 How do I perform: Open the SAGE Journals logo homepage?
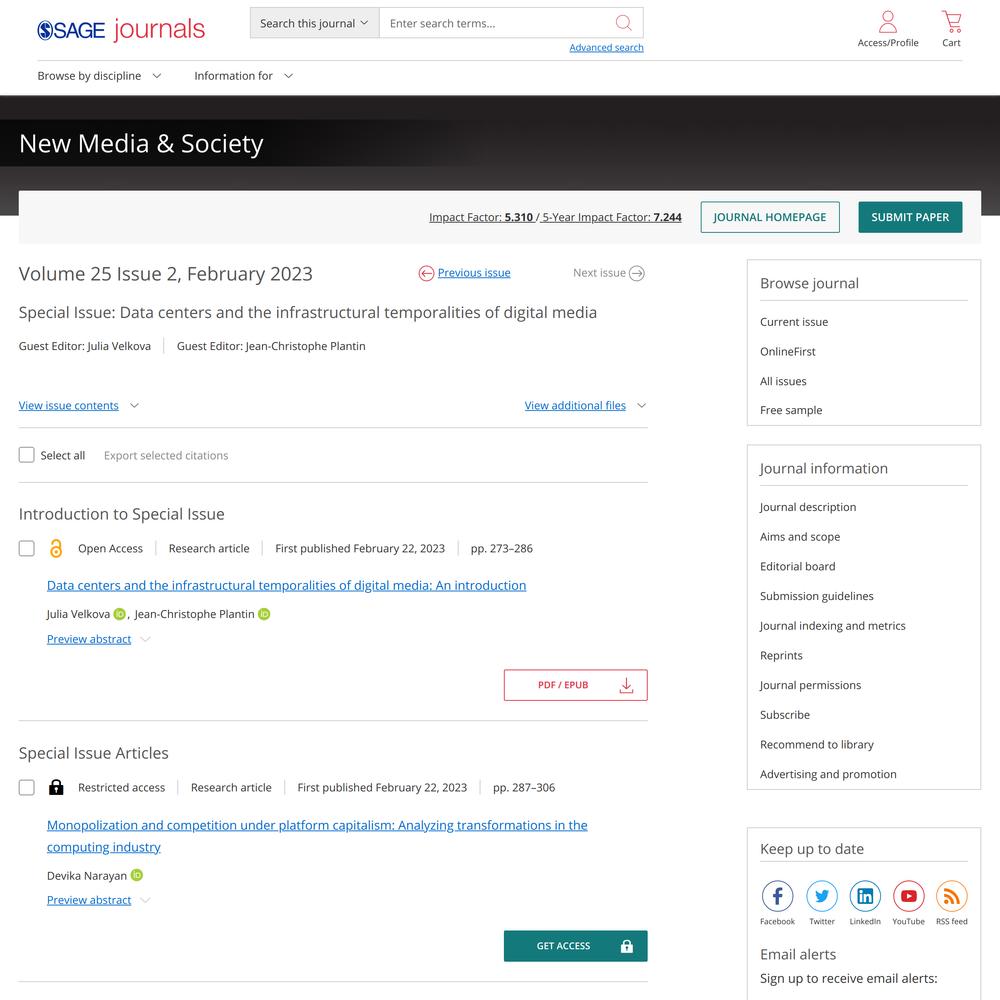(x=121, y=29)
